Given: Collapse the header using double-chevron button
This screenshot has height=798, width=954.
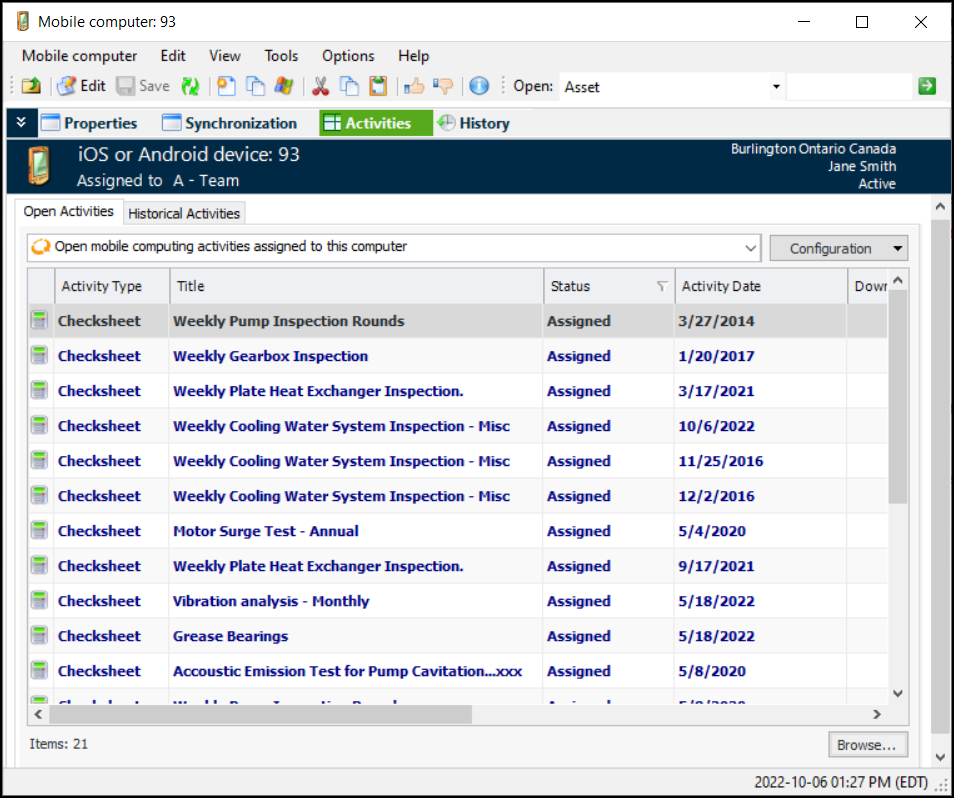Looking at the screenshot, I should [x=21, y=123].
